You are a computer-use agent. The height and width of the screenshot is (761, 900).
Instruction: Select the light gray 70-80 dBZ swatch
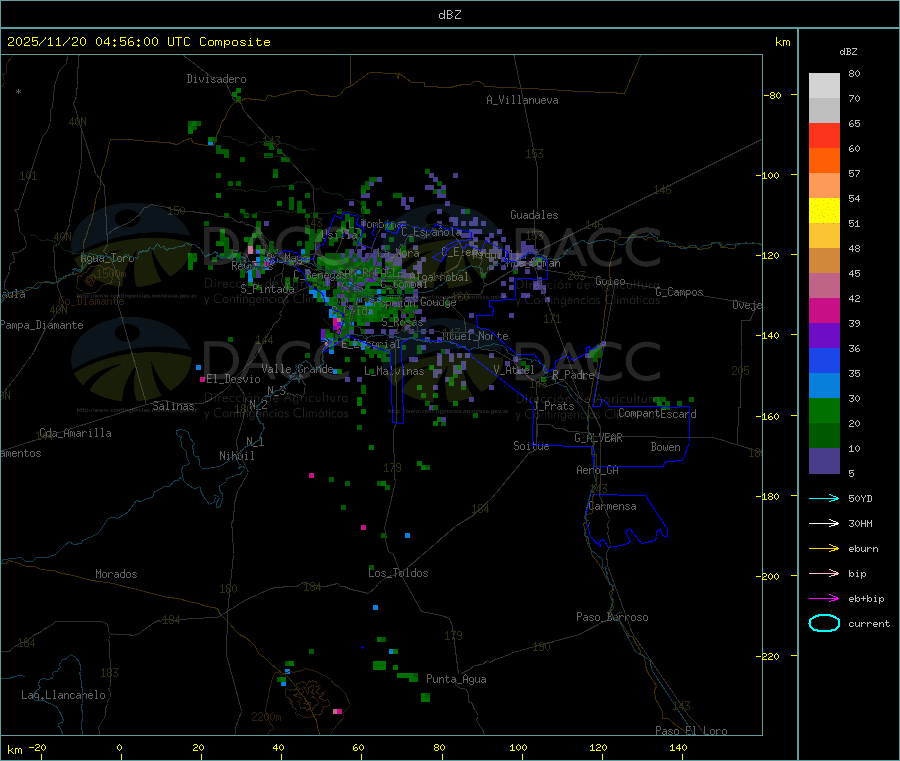[824, 86]
